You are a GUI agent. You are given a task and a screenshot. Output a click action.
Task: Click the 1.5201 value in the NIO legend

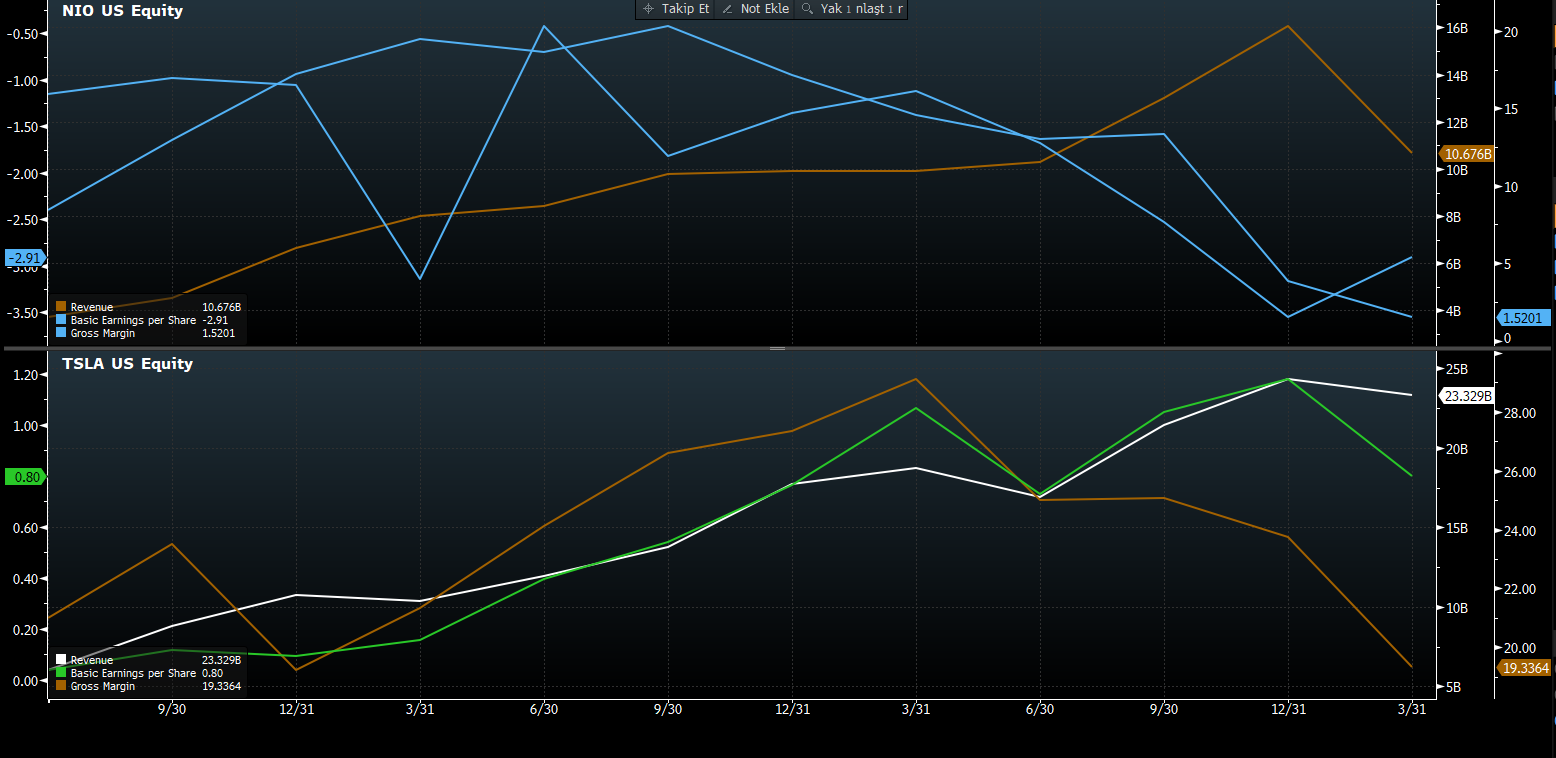pos(219,333)
